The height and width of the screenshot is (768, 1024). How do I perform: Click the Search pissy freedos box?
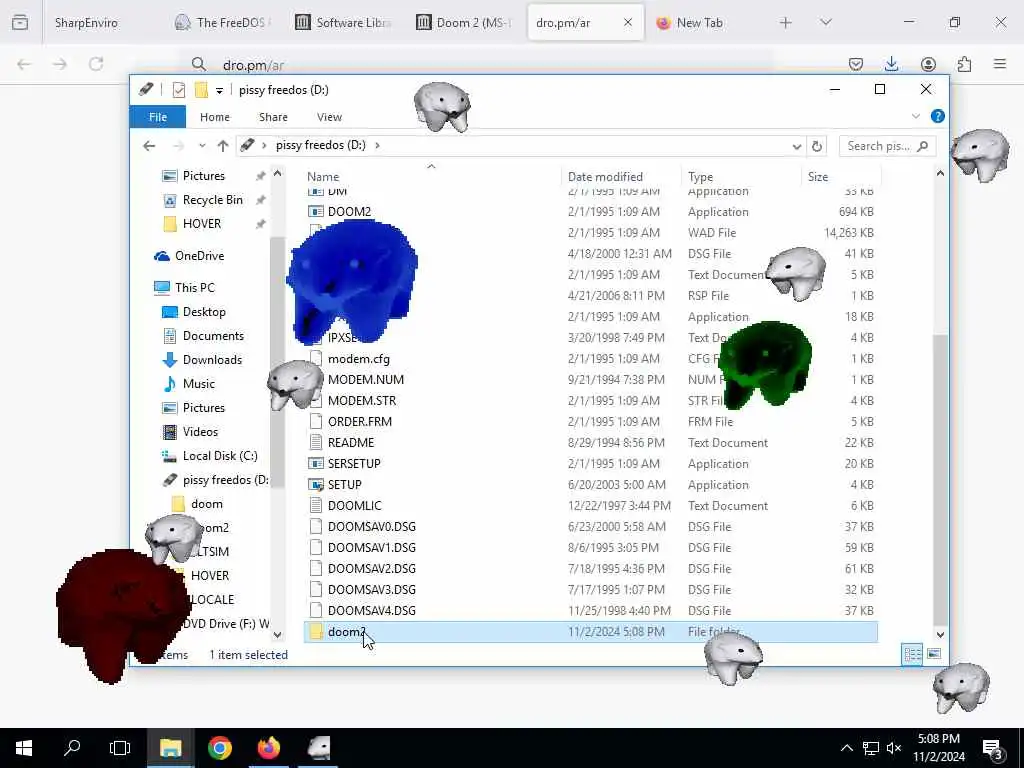886,146
